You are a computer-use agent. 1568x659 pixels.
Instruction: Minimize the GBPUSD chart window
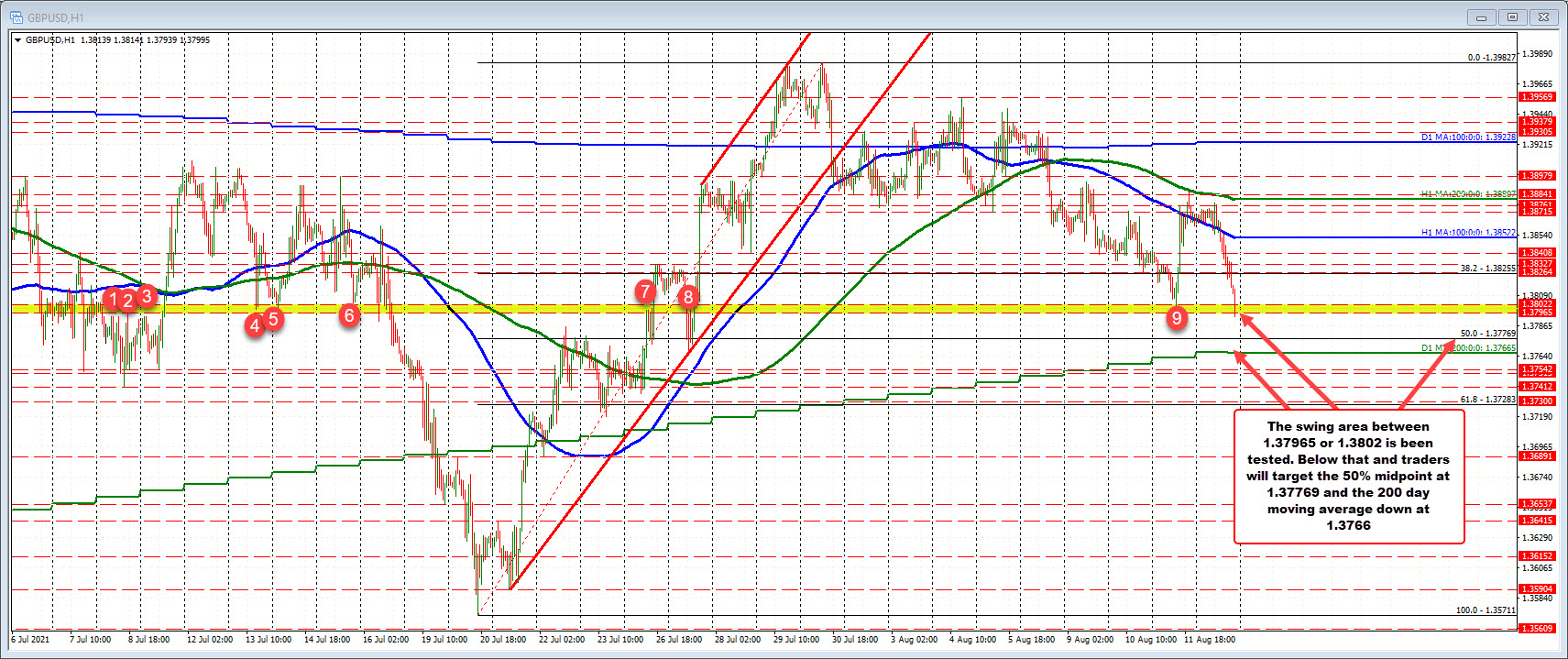click(x=1481, y=17)
